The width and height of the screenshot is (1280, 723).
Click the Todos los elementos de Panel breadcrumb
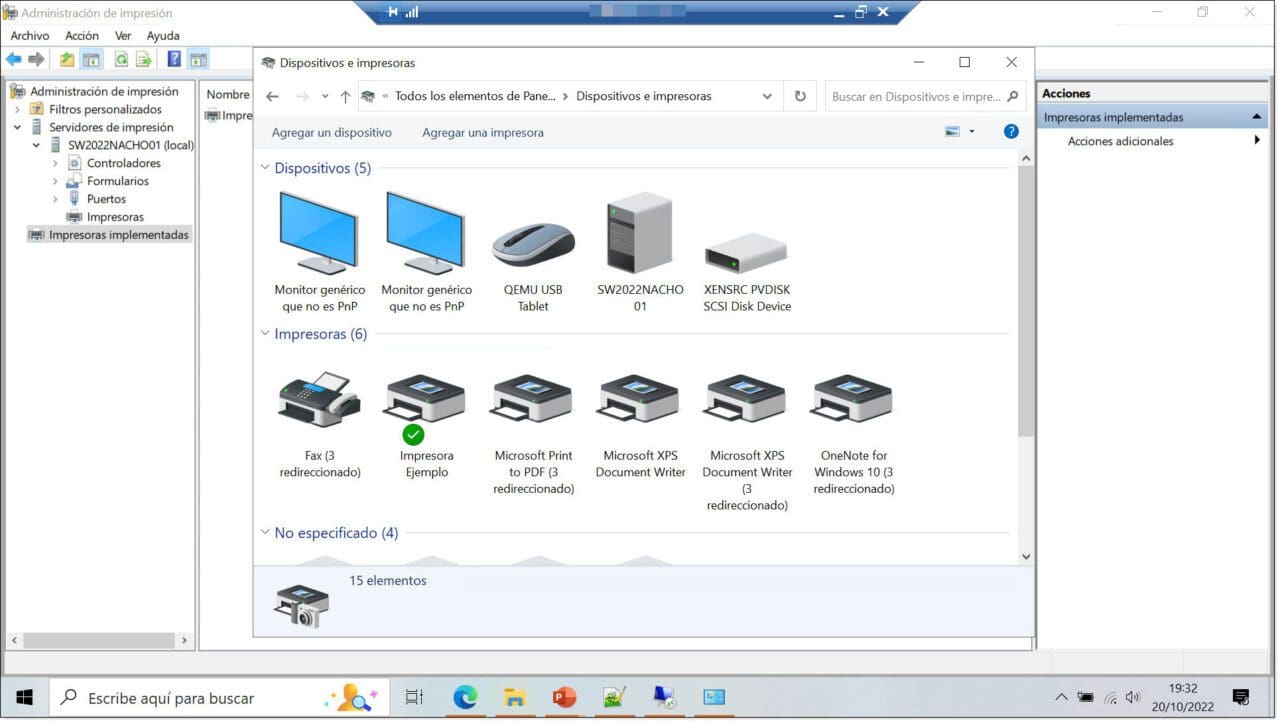point(474,96)
